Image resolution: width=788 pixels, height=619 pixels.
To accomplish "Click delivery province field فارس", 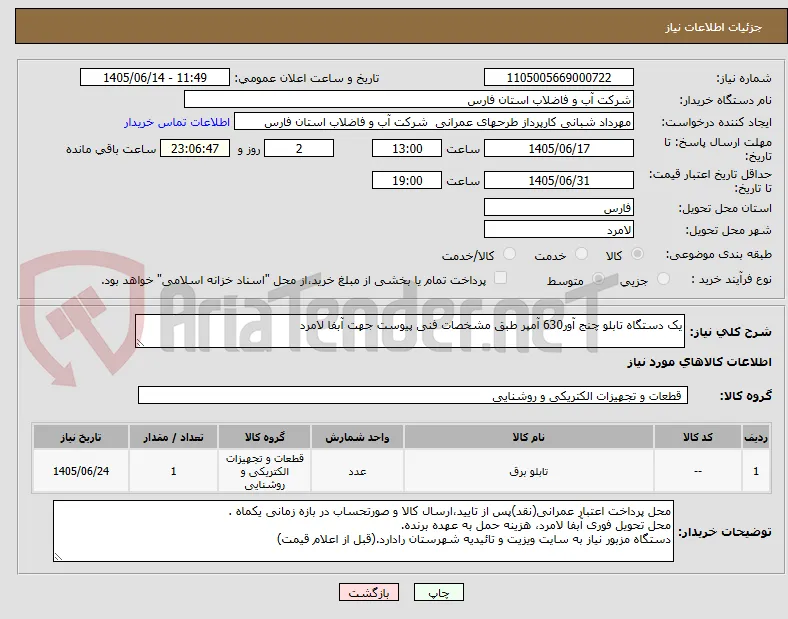I will pos(559,208).
